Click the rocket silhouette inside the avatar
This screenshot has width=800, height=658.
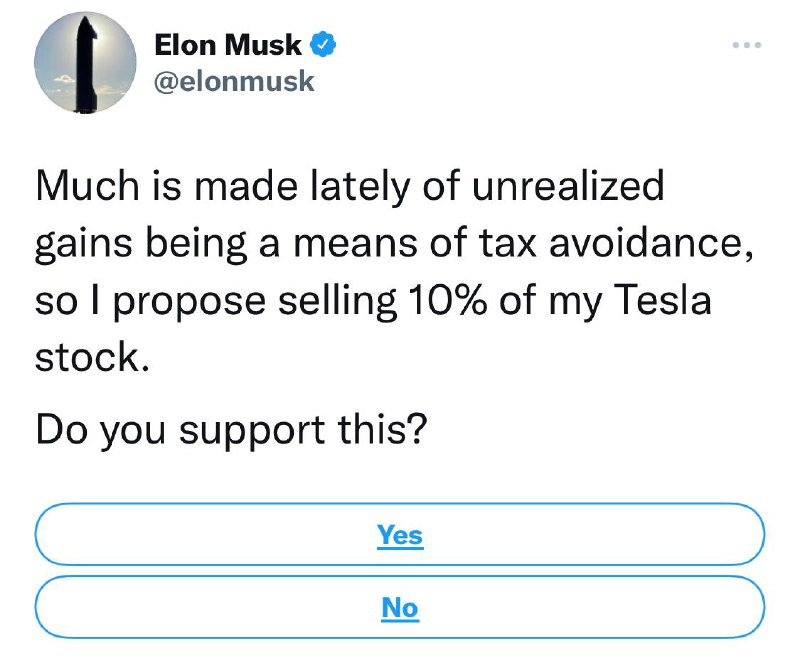click(86, 64)
